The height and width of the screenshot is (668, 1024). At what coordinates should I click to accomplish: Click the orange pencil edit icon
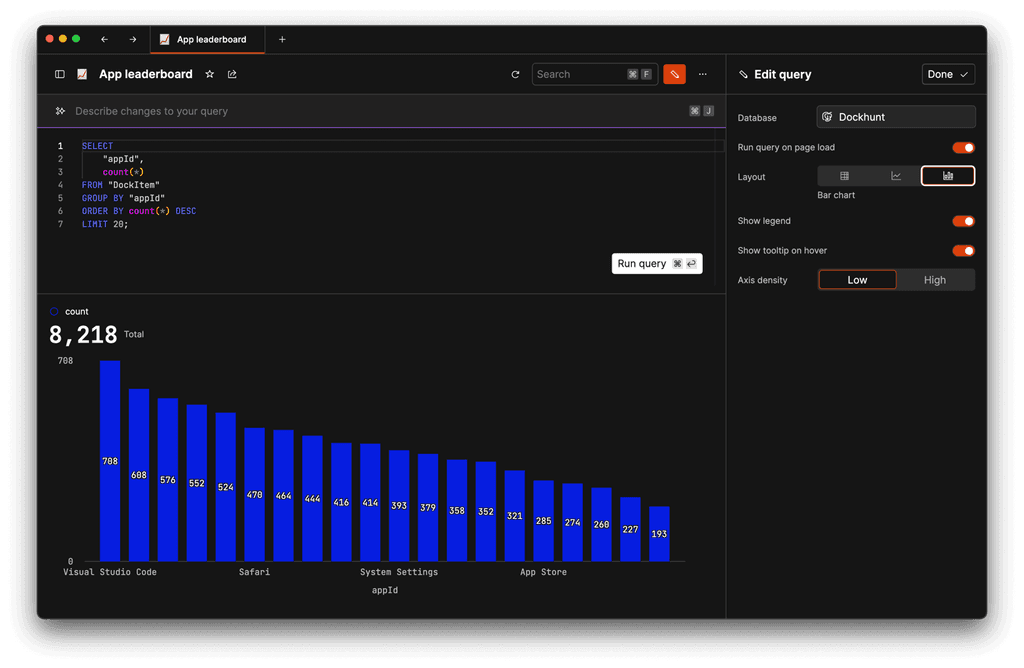[x=673, y=74]
